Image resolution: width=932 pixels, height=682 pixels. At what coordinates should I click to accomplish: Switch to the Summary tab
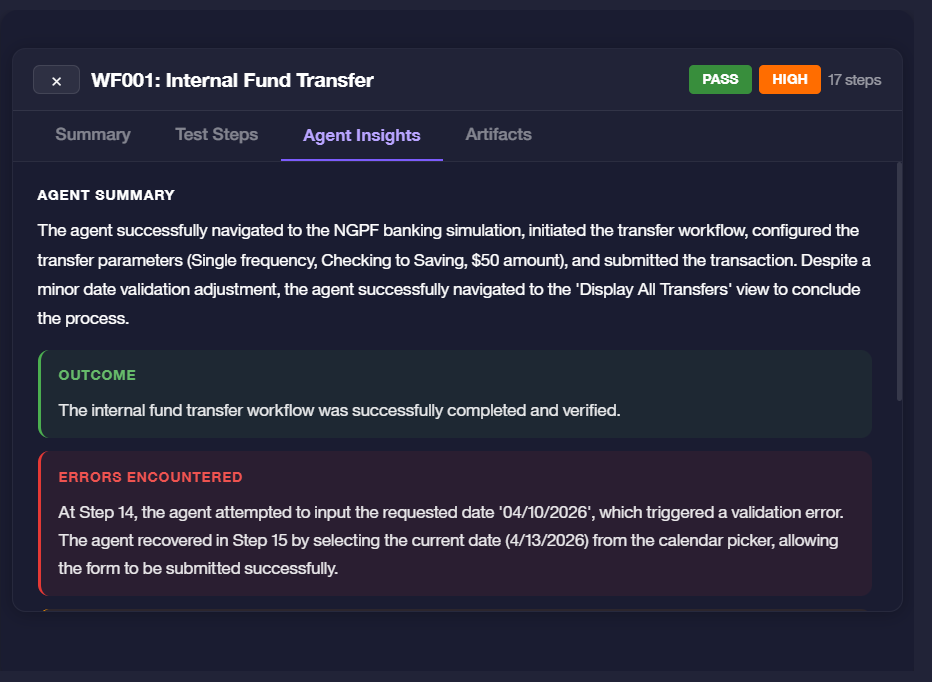[x=92, y=134]
